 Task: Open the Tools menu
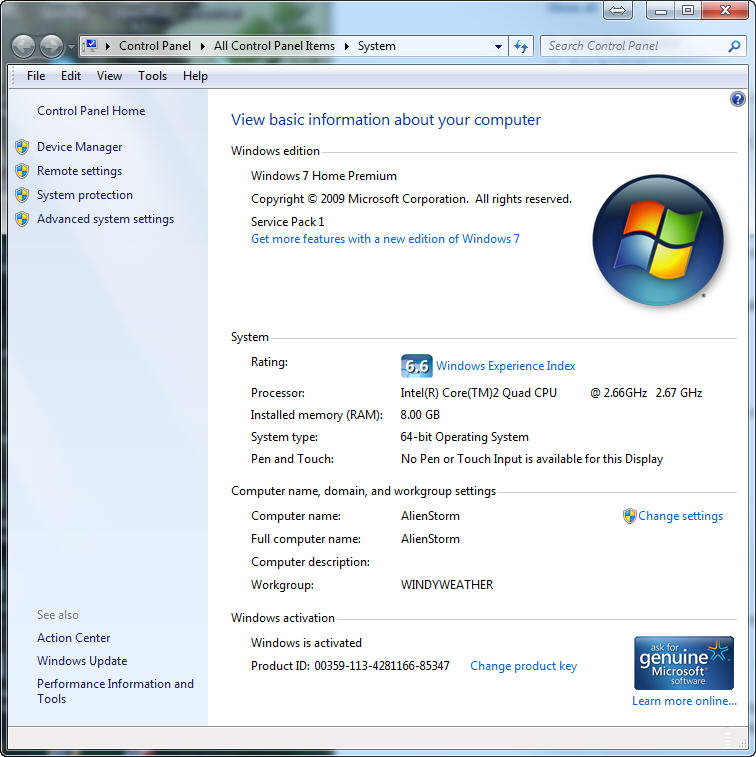point(152,76)
